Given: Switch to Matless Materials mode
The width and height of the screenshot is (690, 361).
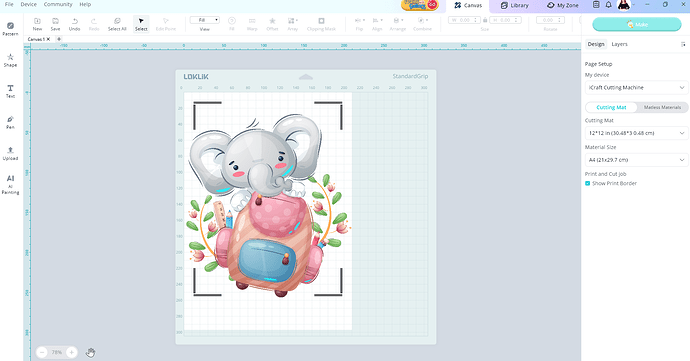Looking at the screenshot, I should tap(662, 107).
